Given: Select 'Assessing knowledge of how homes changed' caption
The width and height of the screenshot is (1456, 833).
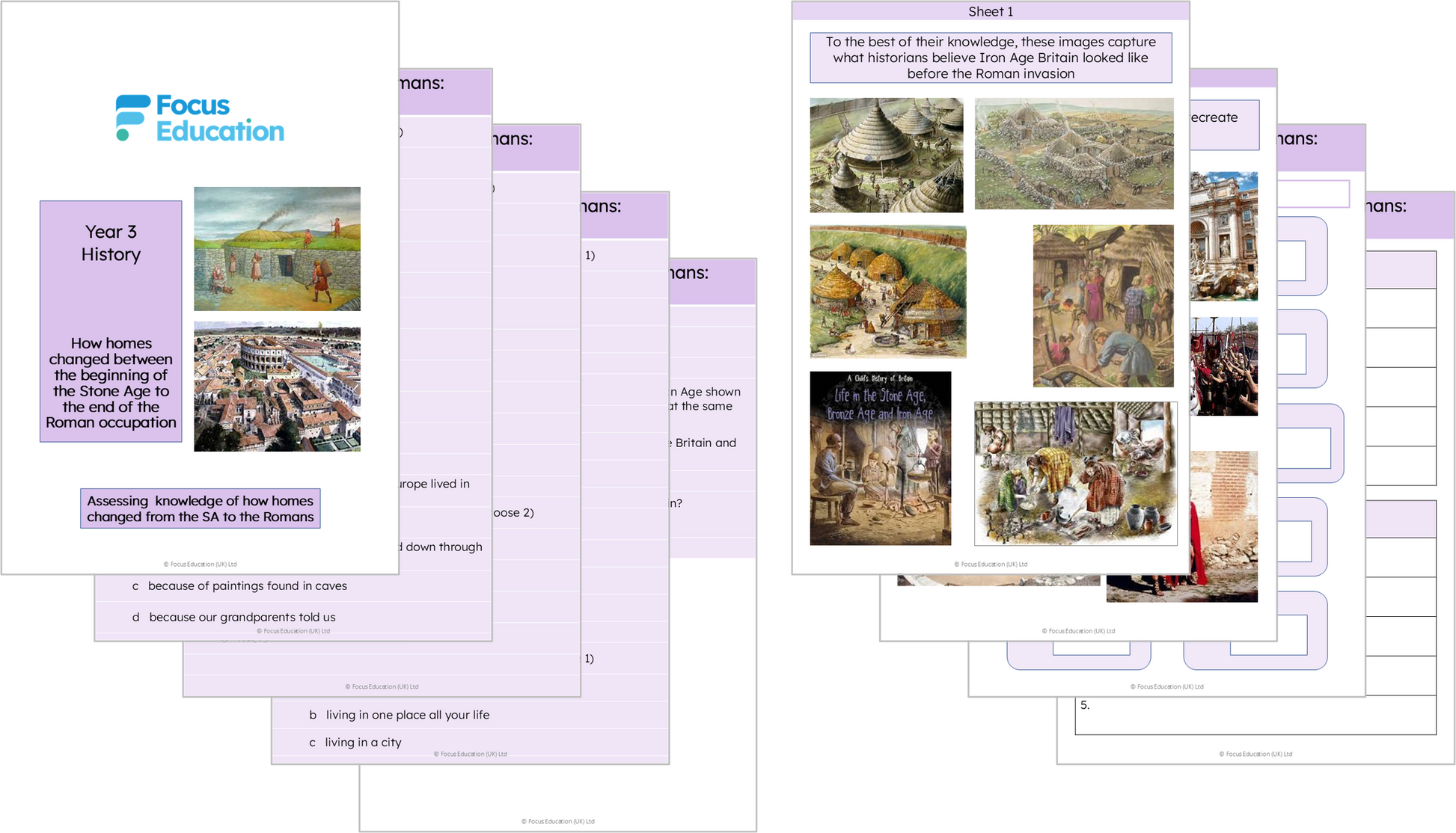Looking at the screenshot, I should coord(201,508).
